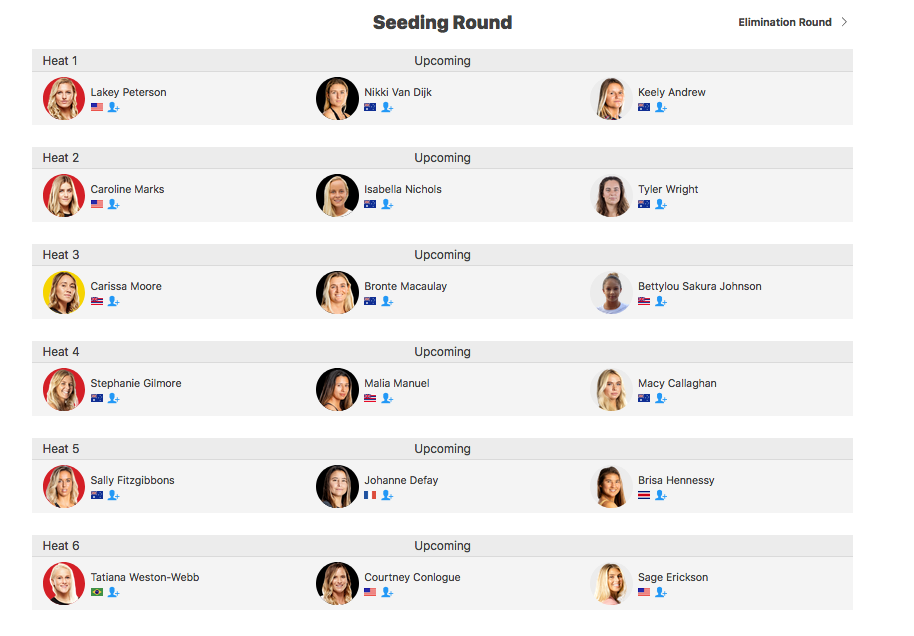Viewport: 914px width, 636px height.
Task: Click the Brazil flag under Tatiana Weston-Webb
Action: (97, 592)
